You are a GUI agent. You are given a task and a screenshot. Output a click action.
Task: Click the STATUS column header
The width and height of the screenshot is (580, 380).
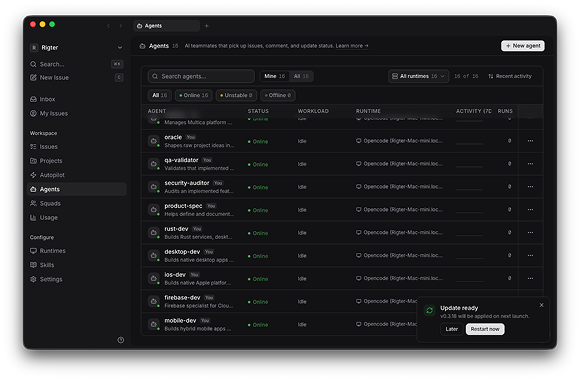click(258, 111)
